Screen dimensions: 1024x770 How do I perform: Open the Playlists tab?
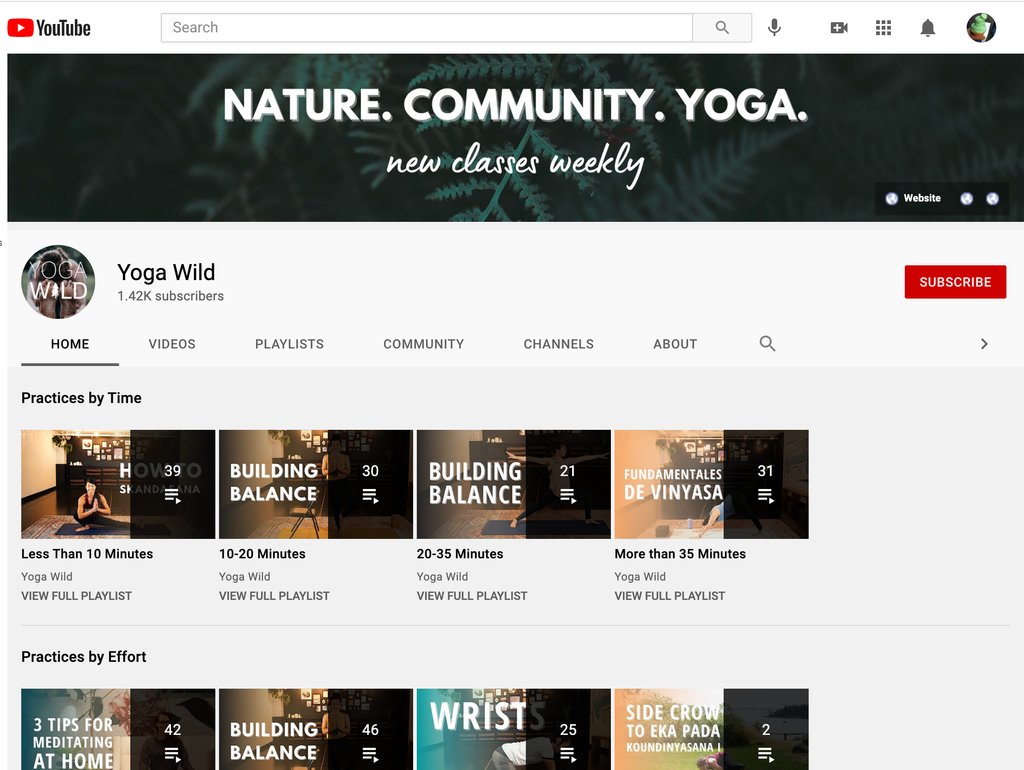(289, 344)
